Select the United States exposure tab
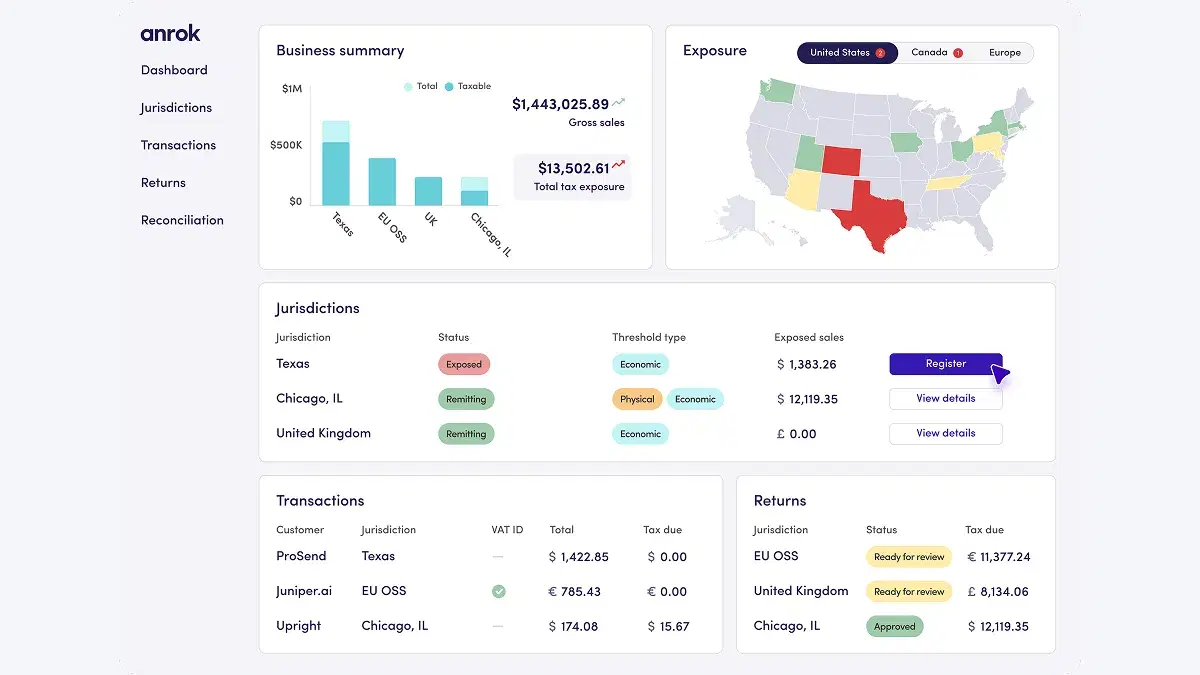Image resolution: width=1200 pixels, height=675 pixels. (x=847, y=53)
